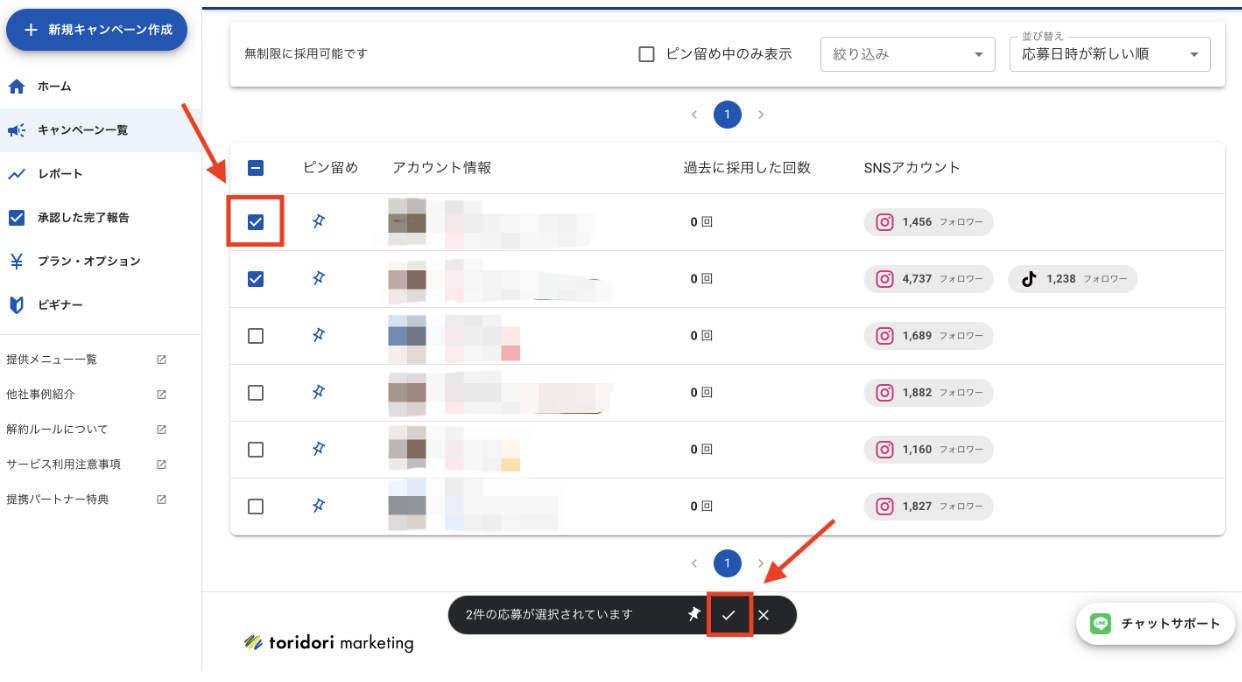Open チャットサポート chat icon
This screenshot has width=1242, height=682.
click(x=1099, y=623)
